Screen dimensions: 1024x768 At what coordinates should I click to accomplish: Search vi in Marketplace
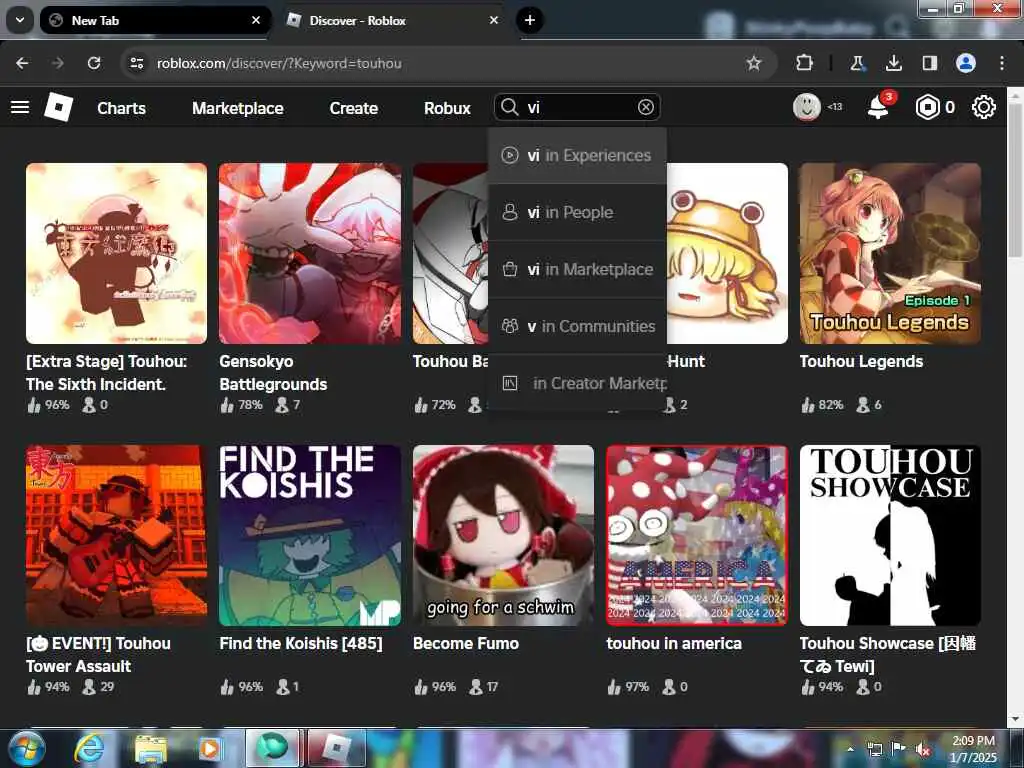(577, 269)
